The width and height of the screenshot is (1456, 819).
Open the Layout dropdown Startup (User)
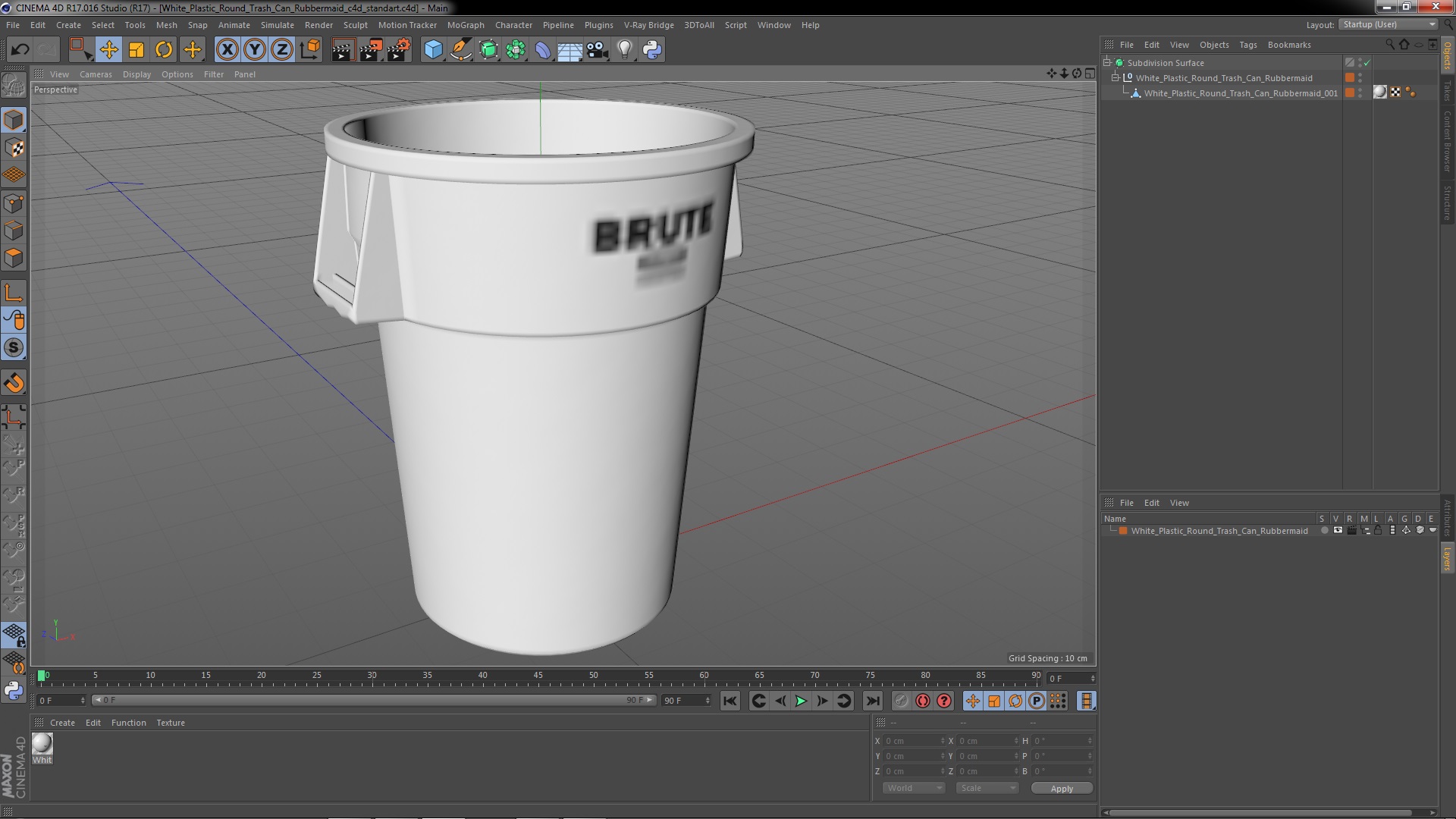pos(1389,24)
